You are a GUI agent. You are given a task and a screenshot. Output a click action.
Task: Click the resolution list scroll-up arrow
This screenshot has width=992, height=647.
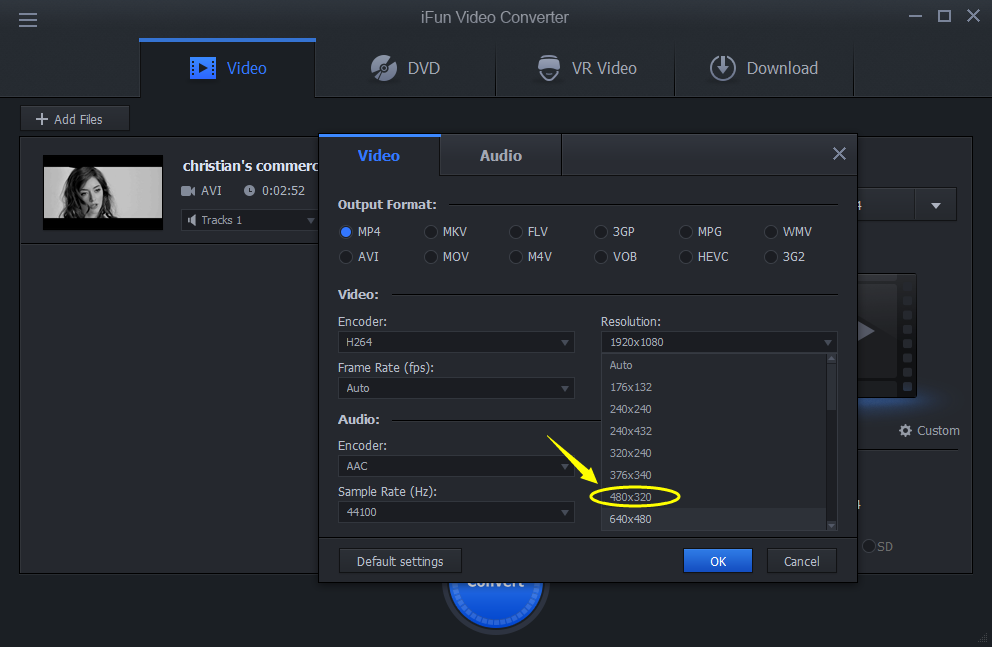pyautogui.click(x=831, y=359)
